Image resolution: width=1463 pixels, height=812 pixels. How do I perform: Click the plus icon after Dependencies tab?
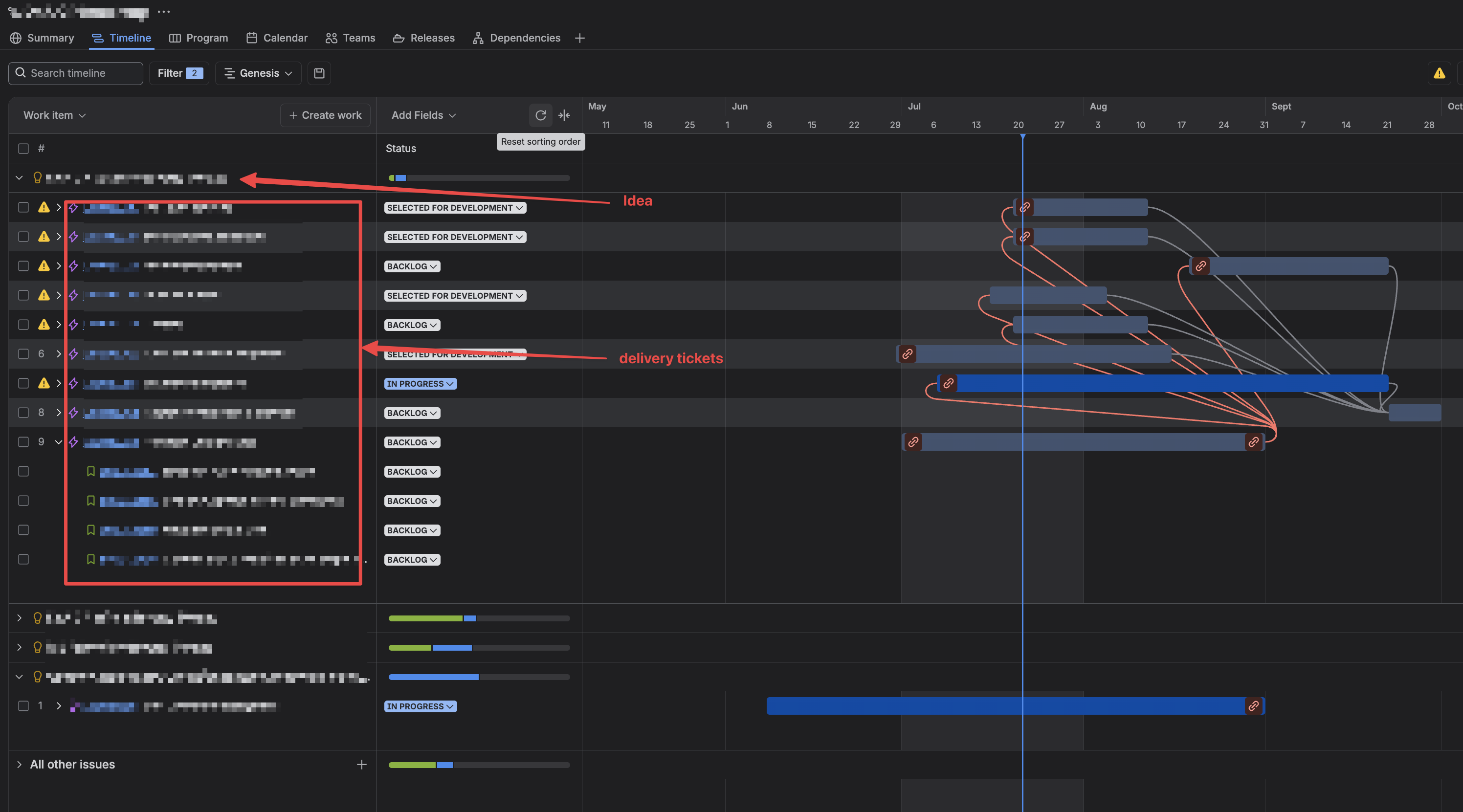(579, 38)
